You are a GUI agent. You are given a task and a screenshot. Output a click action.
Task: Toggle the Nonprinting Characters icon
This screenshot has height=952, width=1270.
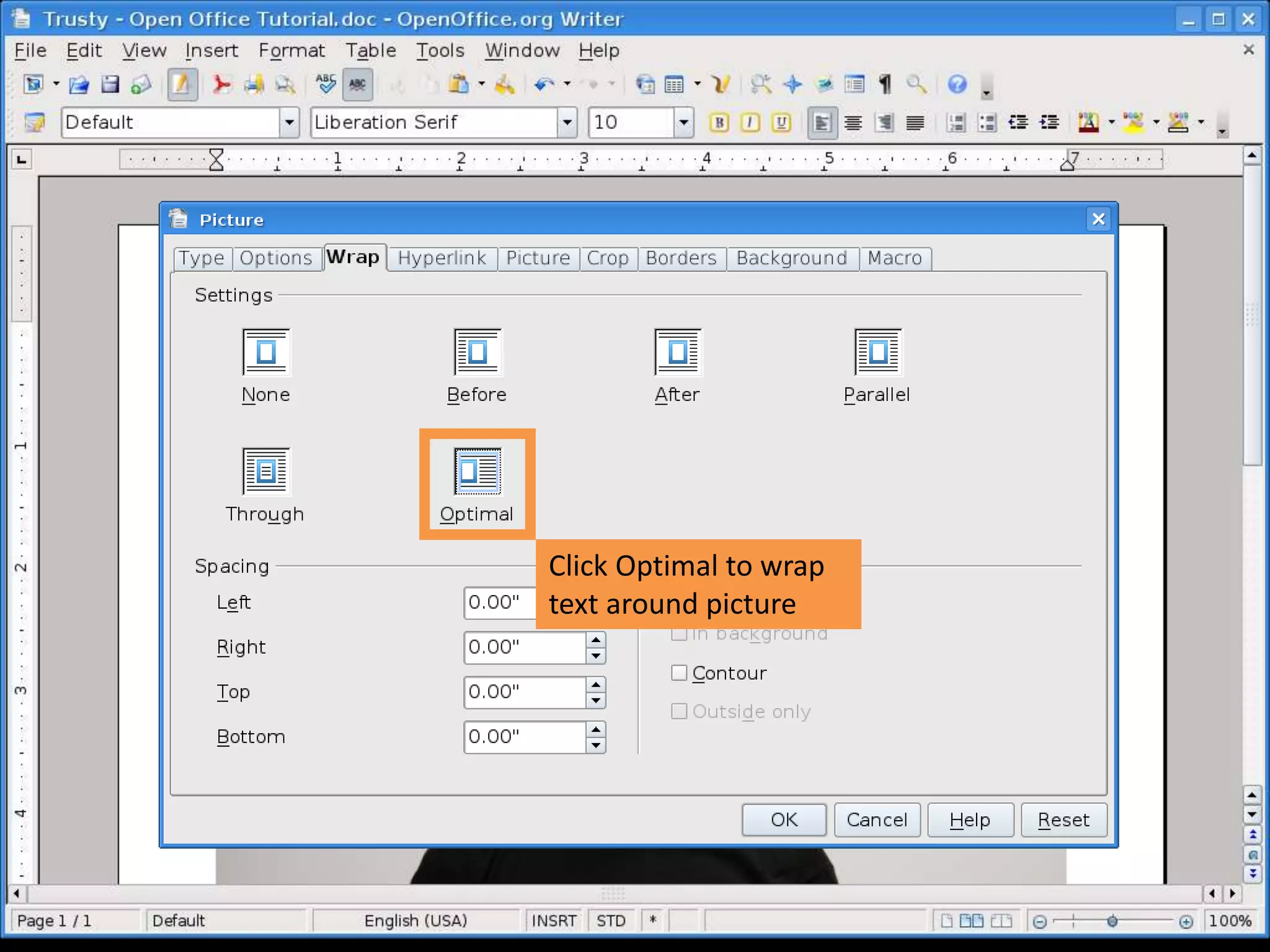coord(886,84)
